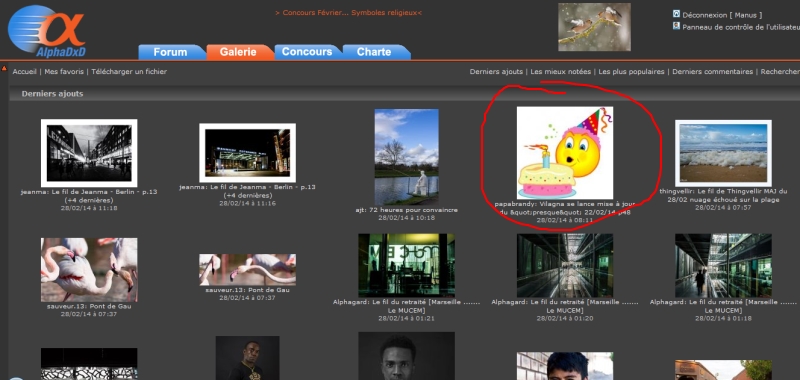Click the Accueil link
800x380 pixels.
pyautogui.click(x=24, y=72)
